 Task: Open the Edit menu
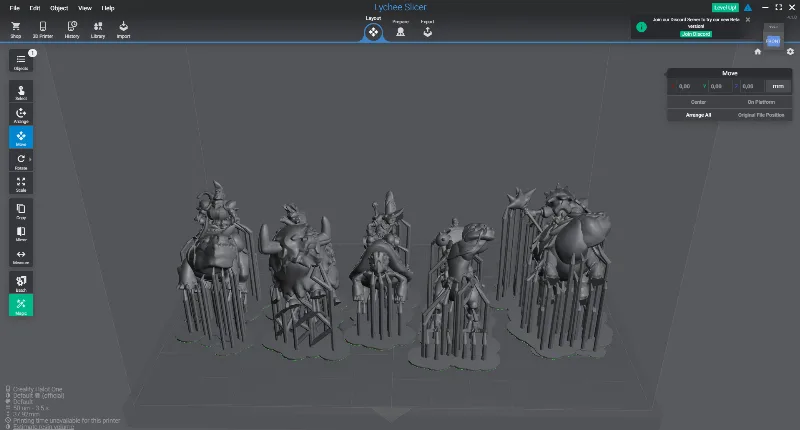[x=35, y=8]
